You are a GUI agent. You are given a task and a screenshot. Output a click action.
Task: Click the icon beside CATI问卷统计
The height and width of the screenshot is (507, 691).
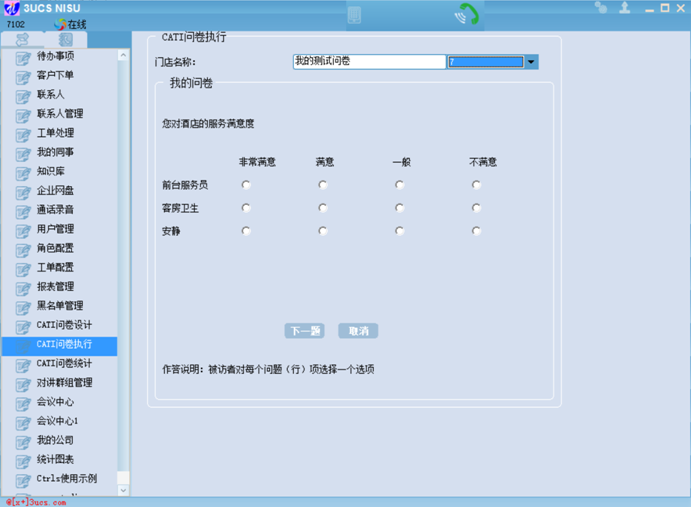click(23, 365)
